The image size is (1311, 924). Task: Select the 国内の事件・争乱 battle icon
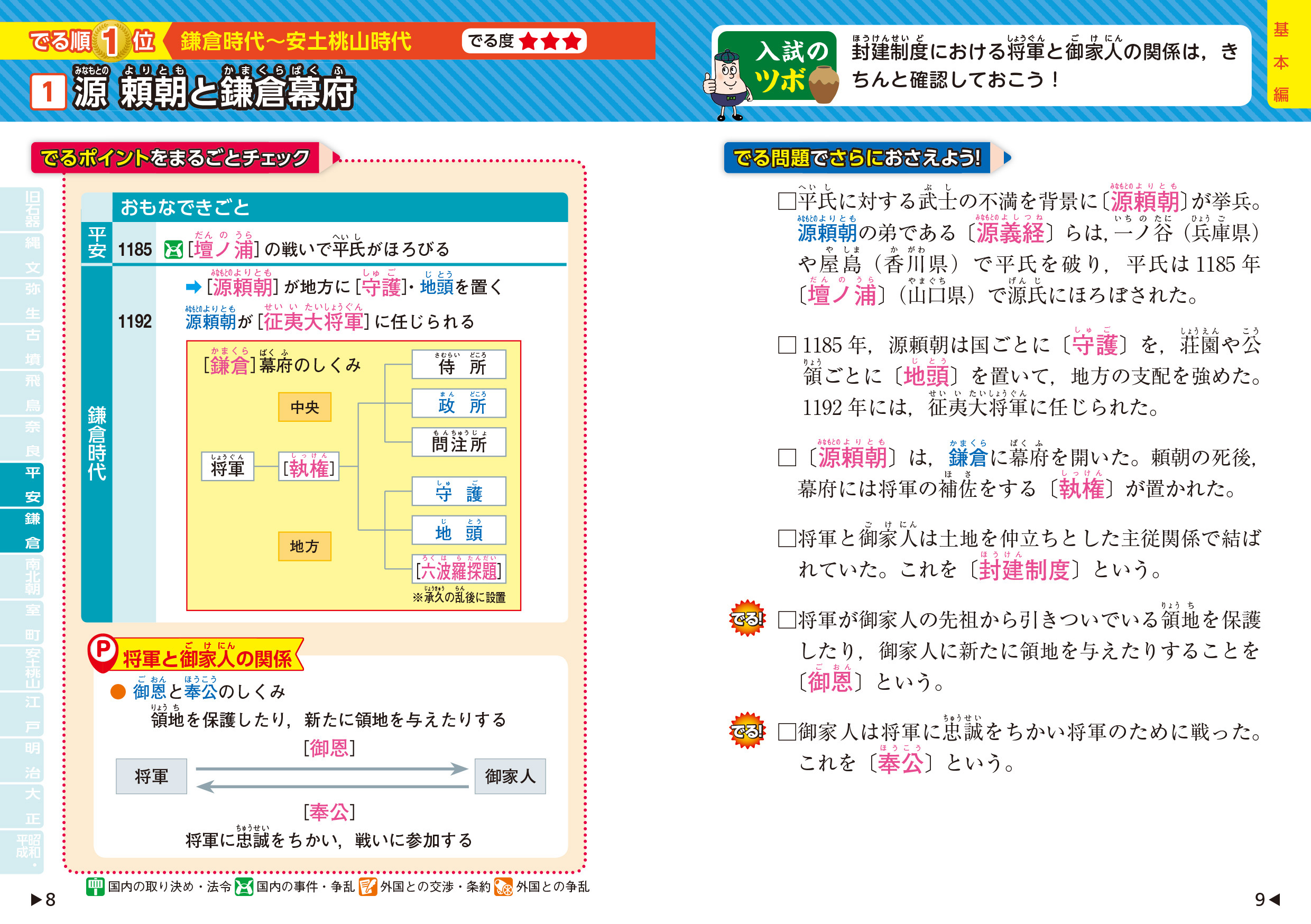(244, 886)
